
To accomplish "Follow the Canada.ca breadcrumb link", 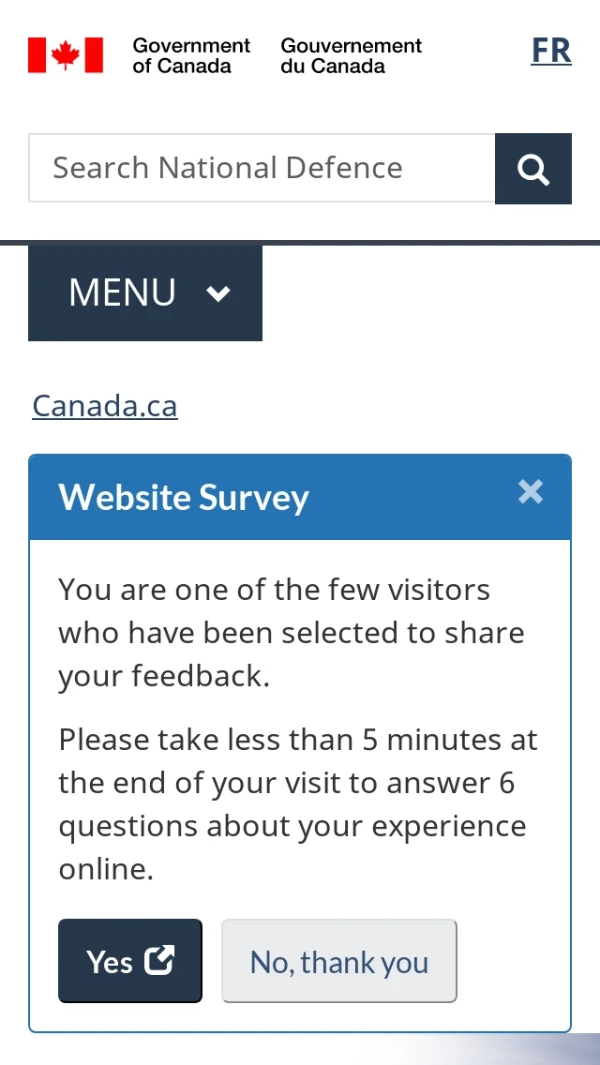I will pyautogui.click(x=105, y=405).
